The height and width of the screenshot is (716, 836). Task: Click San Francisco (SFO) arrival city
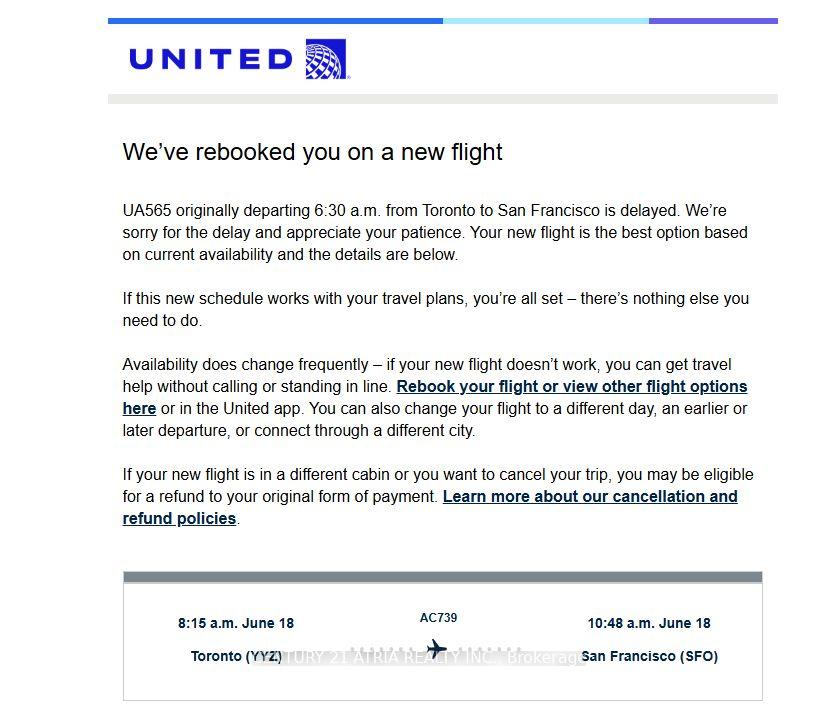[x=649, y=656]
